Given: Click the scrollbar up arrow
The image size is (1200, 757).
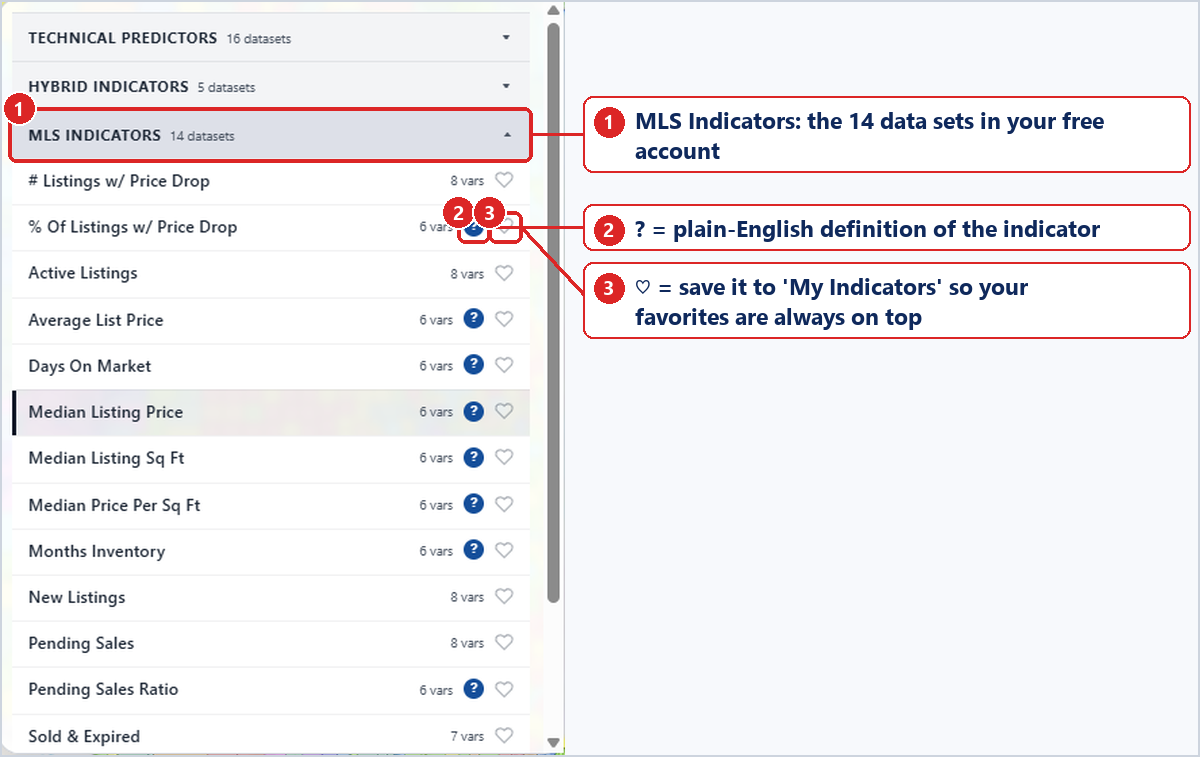Looking at the screenshot, I should pyautogui.click(x=554, y=11).
